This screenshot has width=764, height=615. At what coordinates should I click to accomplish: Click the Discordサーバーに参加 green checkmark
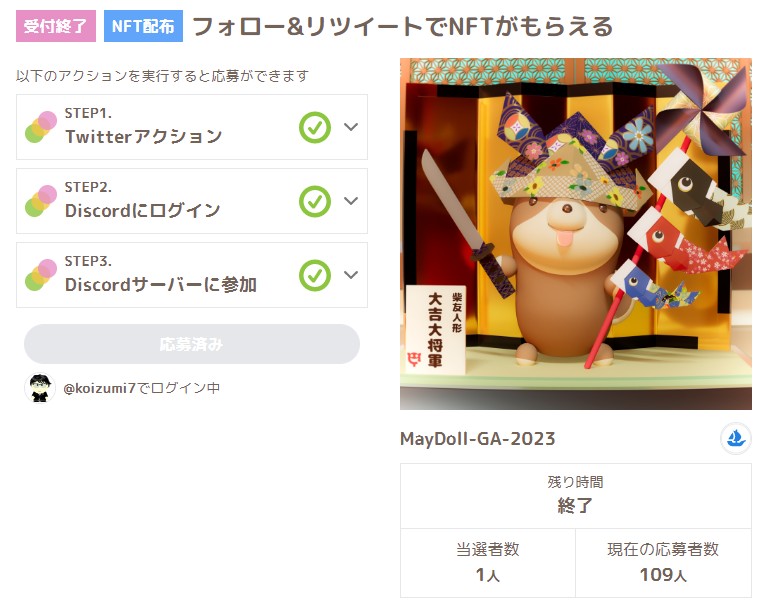315,275
